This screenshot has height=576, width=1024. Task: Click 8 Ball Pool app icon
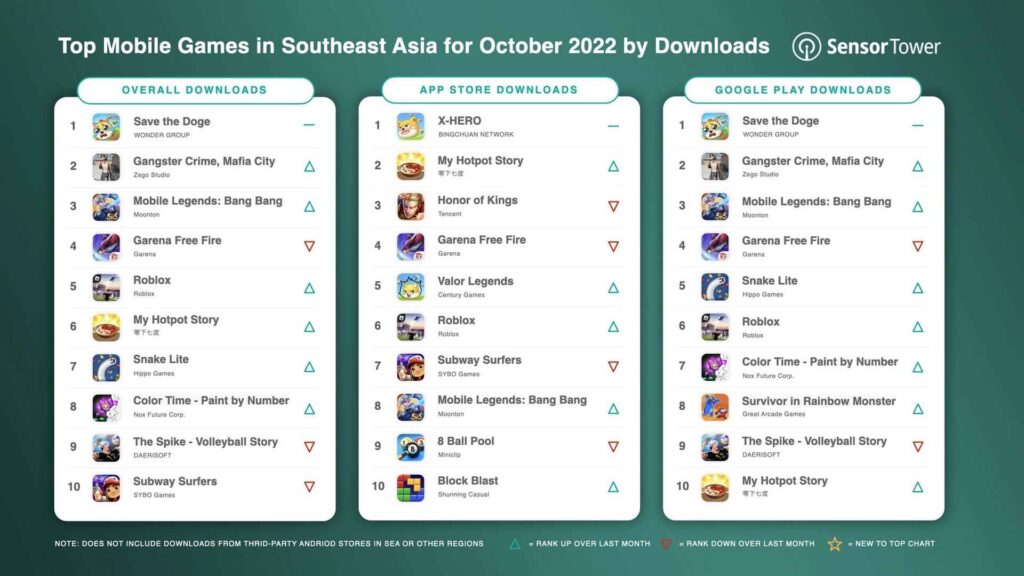(x=410, y=447)
